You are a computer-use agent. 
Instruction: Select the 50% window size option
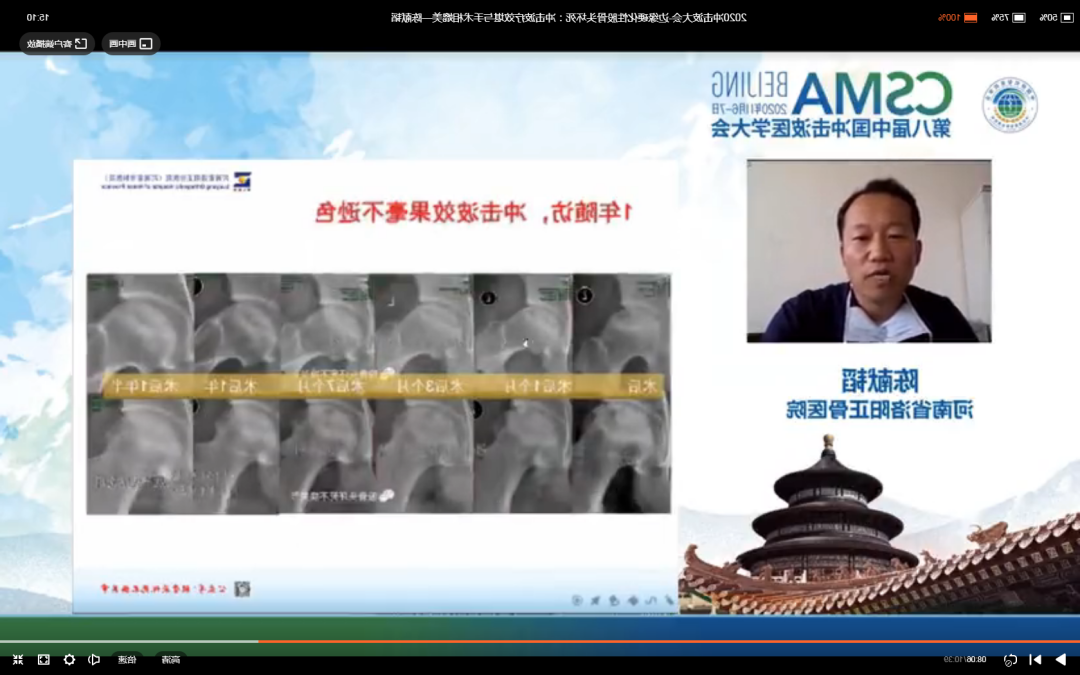pyautogui.click(x=1057, y=17)
